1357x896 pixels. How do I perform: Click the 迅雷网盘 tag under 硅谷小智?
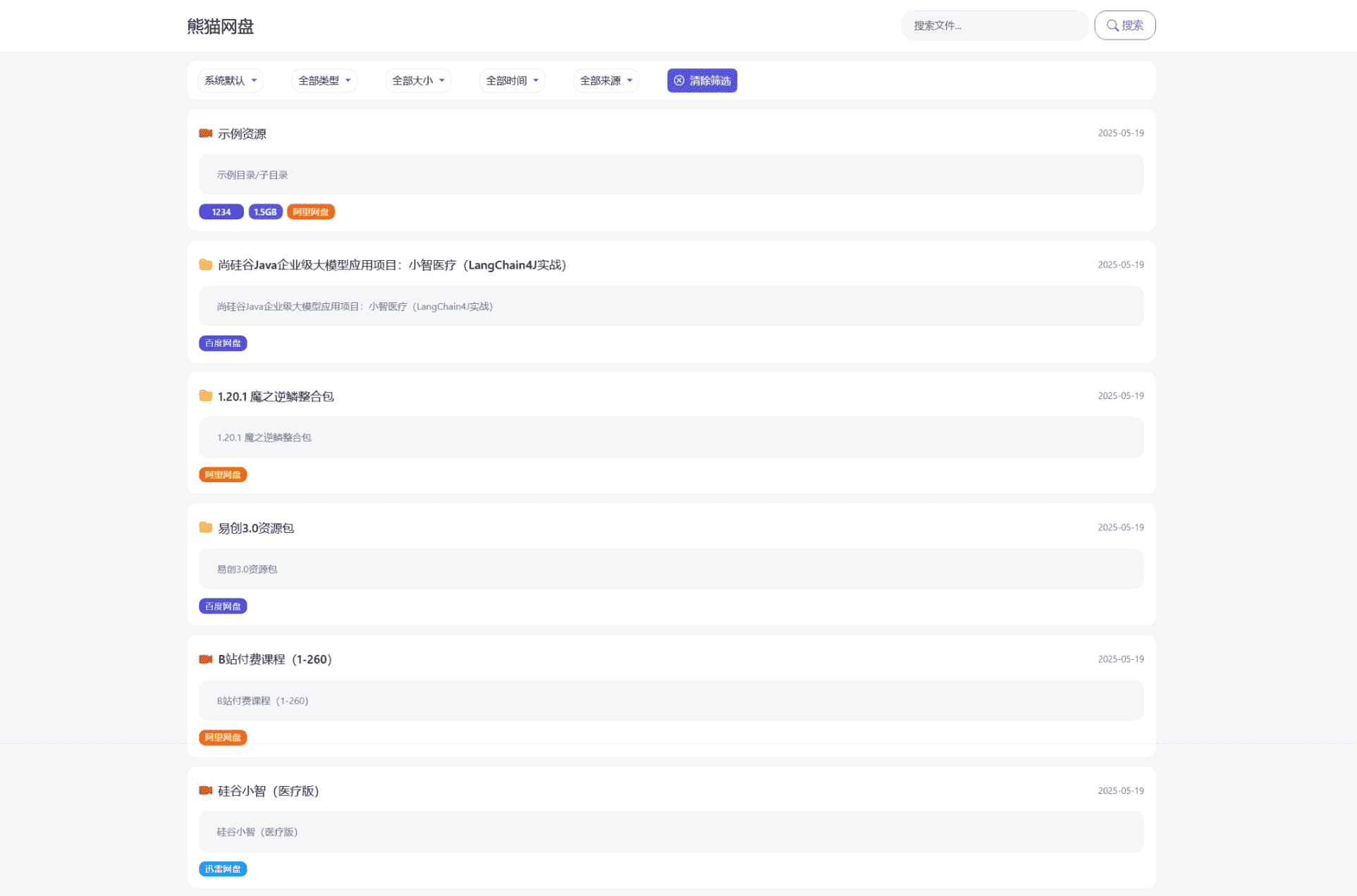point(223,869)
